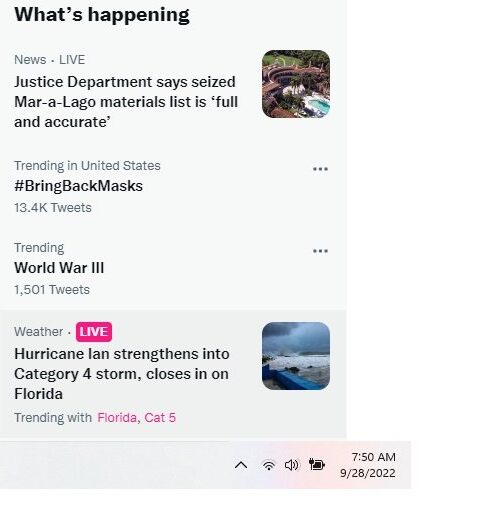Click the battery charging icon

tap(317, 465)
